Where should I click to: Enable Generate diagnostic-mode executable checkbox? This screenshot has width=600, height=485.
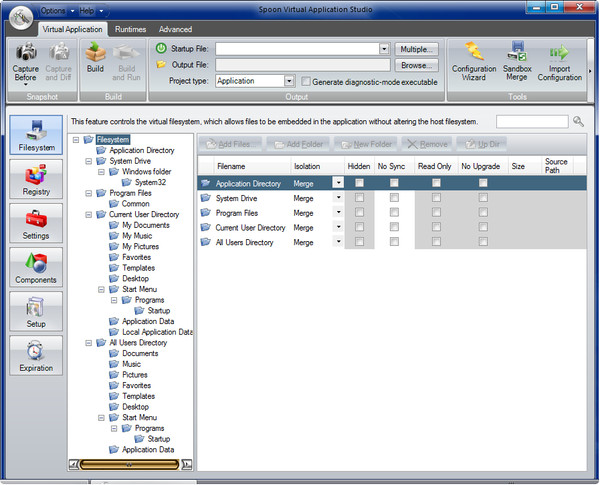click(x=306, y=82)
